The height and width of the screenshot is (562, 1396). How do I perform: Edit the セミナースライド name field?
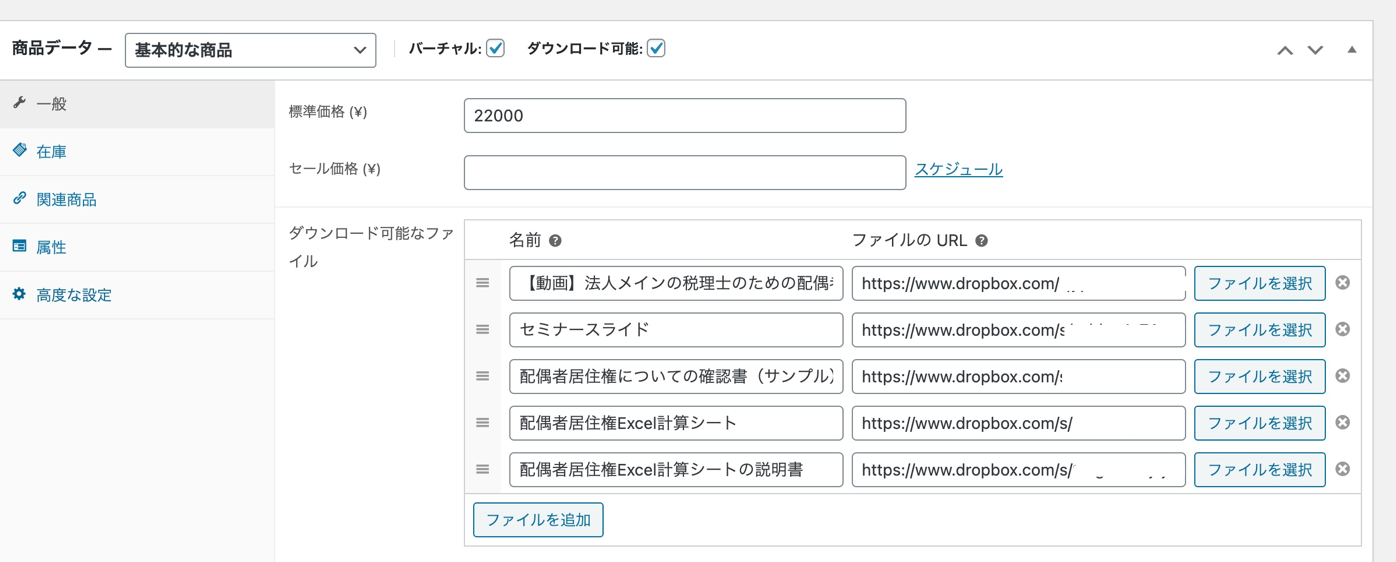pyautogui.click(x=676, y=330)
